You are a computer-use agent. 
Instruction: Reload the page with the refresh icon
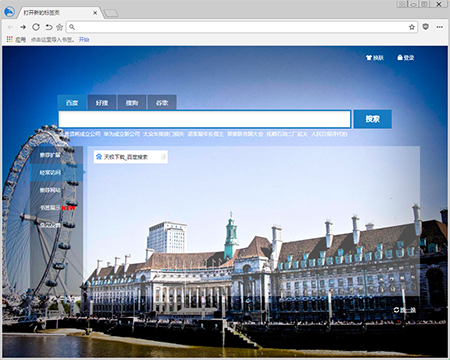point(36,27)
